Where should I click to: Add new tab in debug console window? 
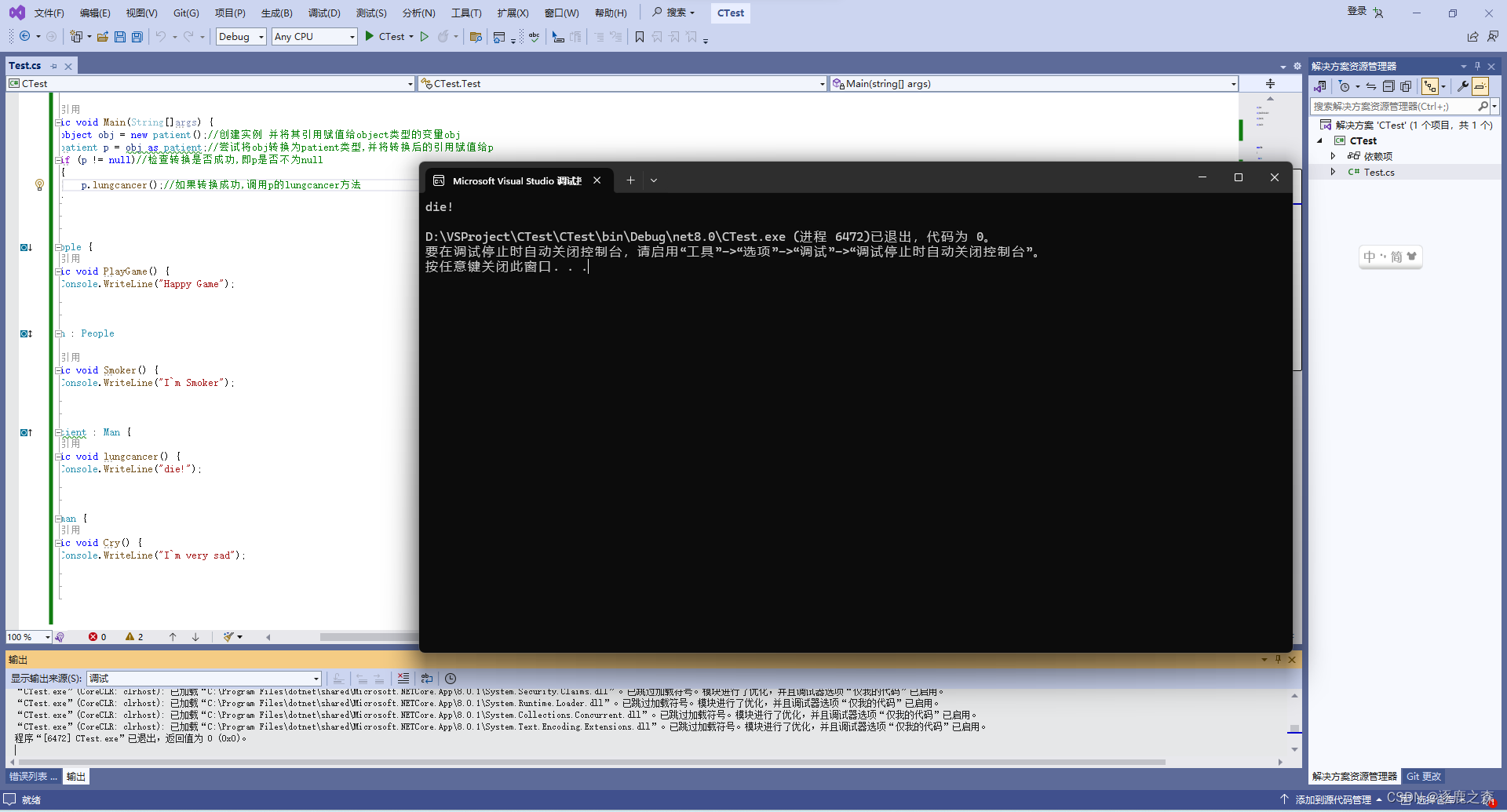tap(630, 180)
